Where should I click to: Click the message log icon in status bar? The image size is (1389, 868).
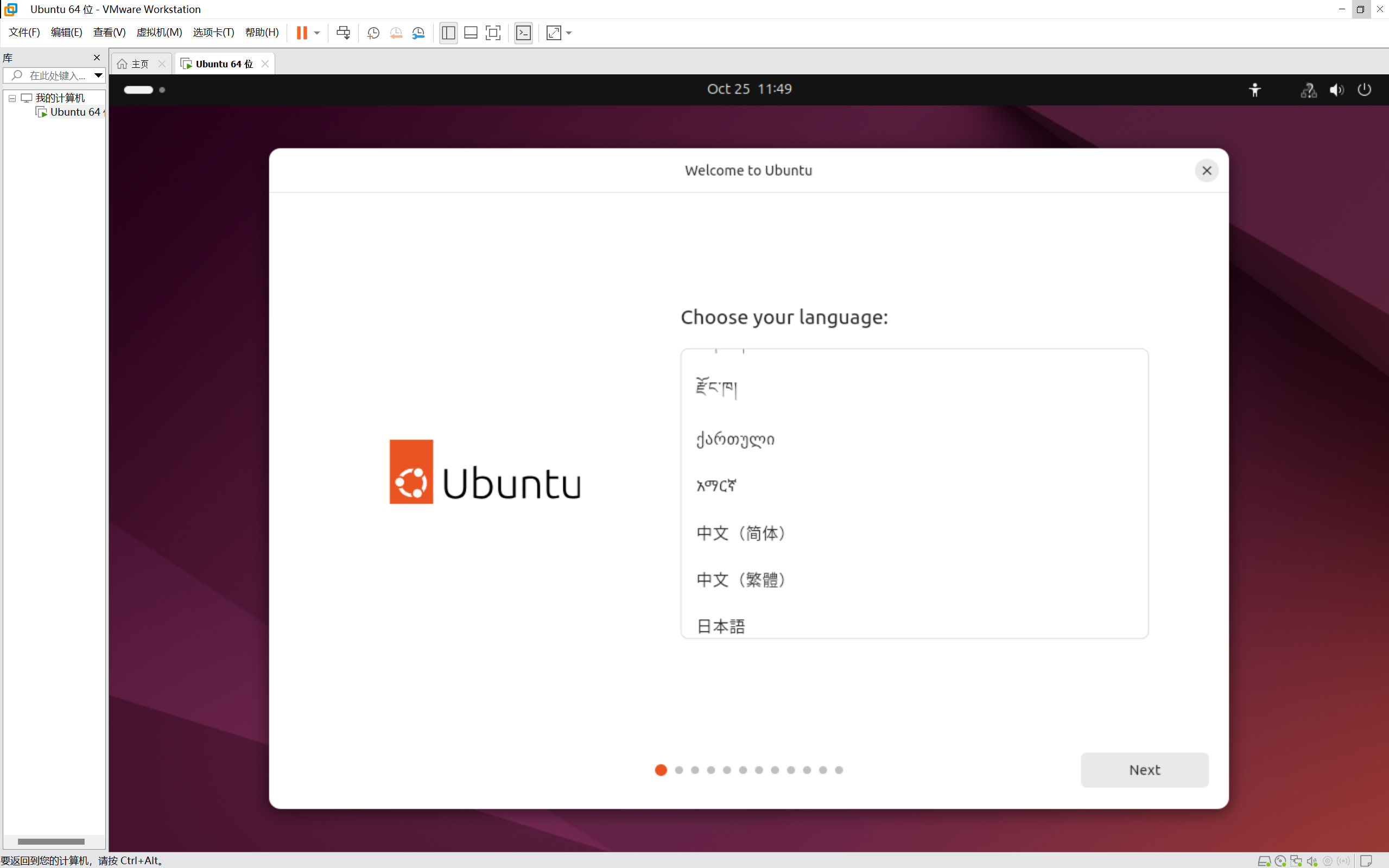click(1367, 860)
